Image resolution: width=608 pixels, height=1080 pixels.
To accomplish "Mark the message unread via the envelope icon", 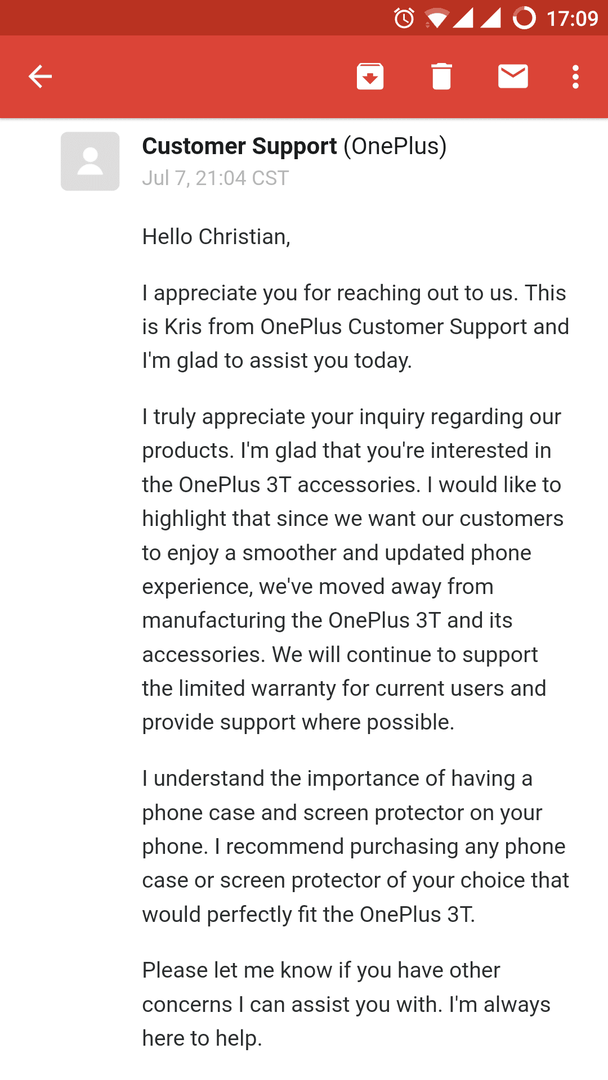I will point(513,76).
